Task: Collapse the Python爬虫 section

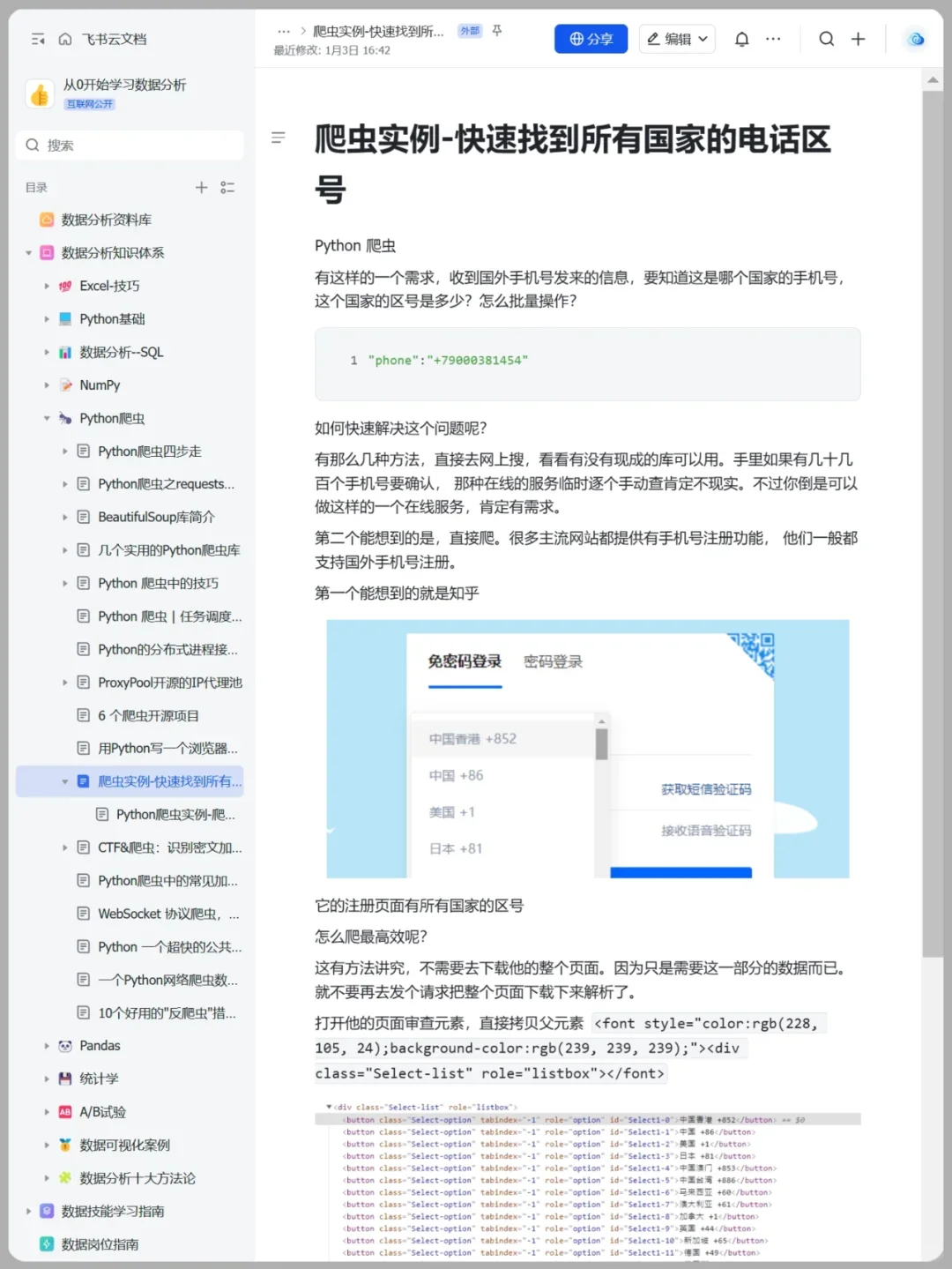Action: (x=47, y=418)
